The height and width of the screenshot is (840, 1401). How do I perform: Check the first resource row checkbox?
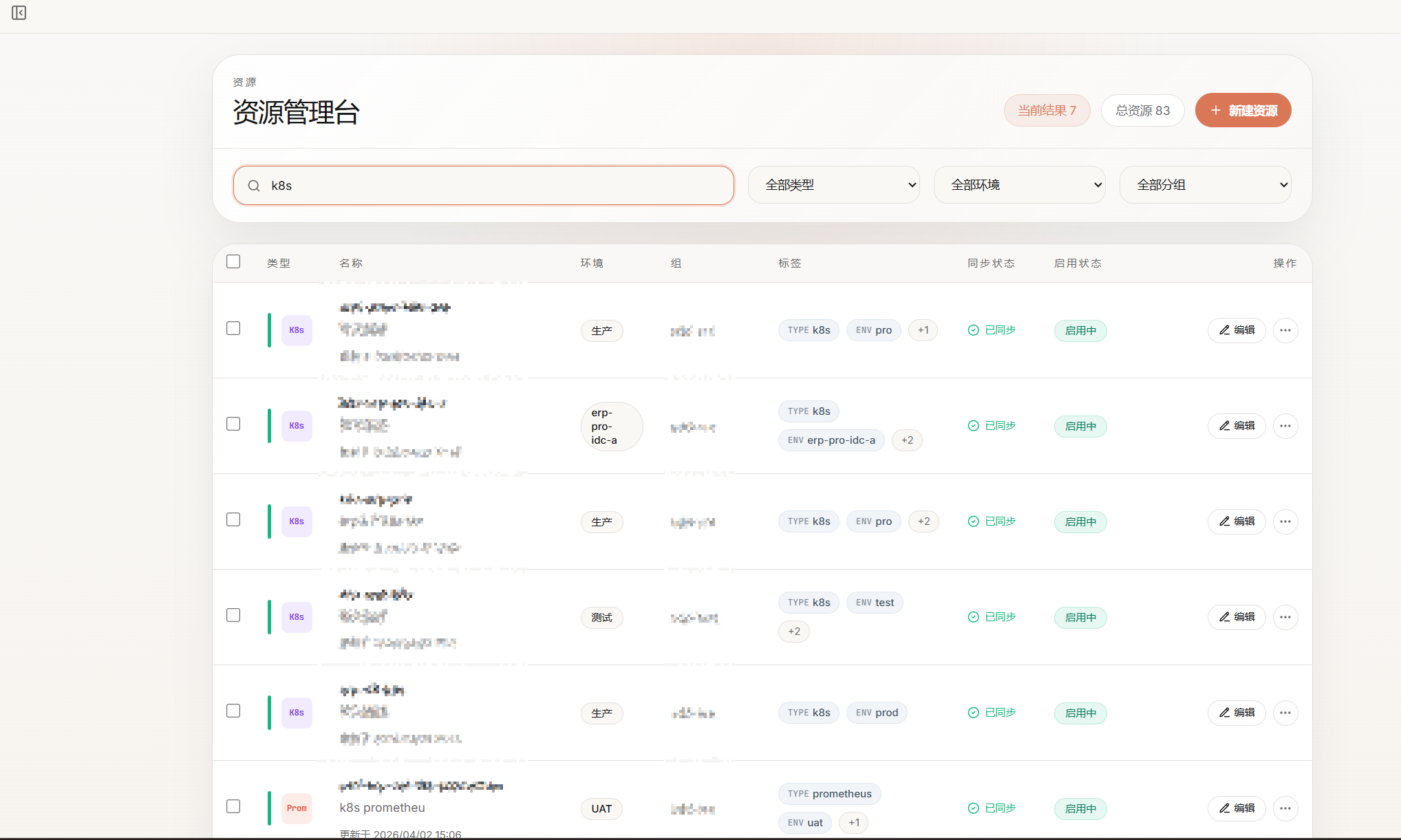233,328
